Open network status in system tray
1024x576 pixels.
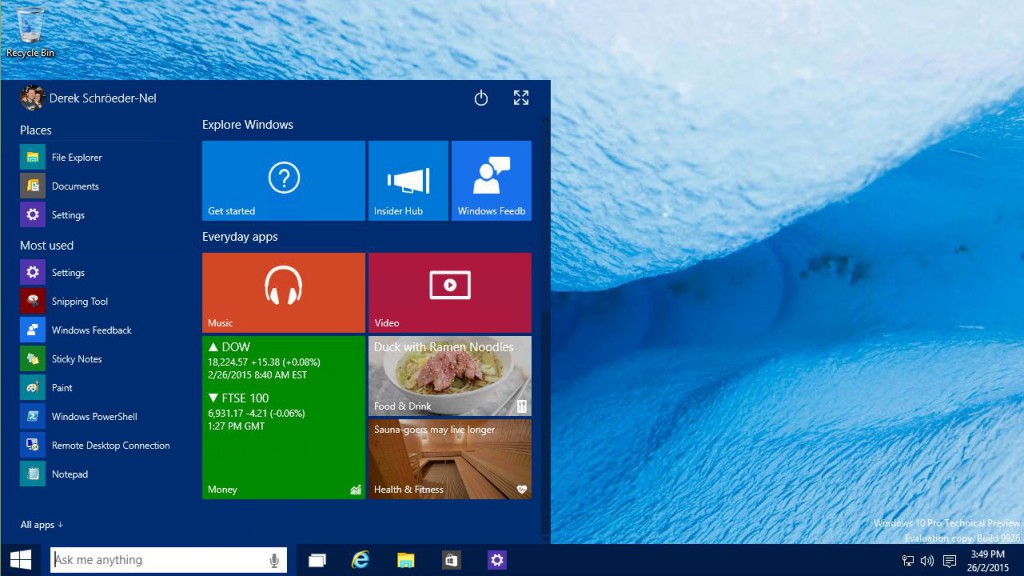click(908, 560)
